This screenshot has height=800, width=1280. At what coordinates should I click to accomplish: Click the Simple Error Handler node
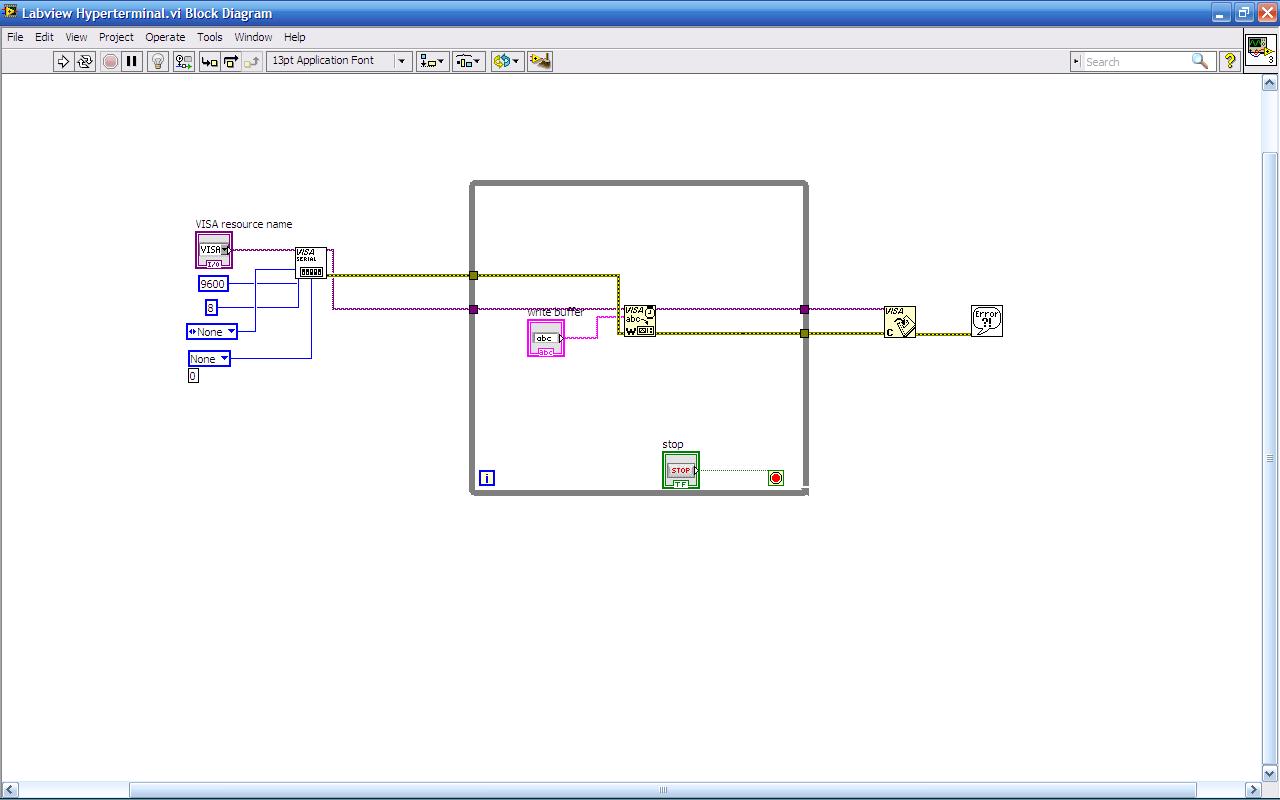(986, 321)
